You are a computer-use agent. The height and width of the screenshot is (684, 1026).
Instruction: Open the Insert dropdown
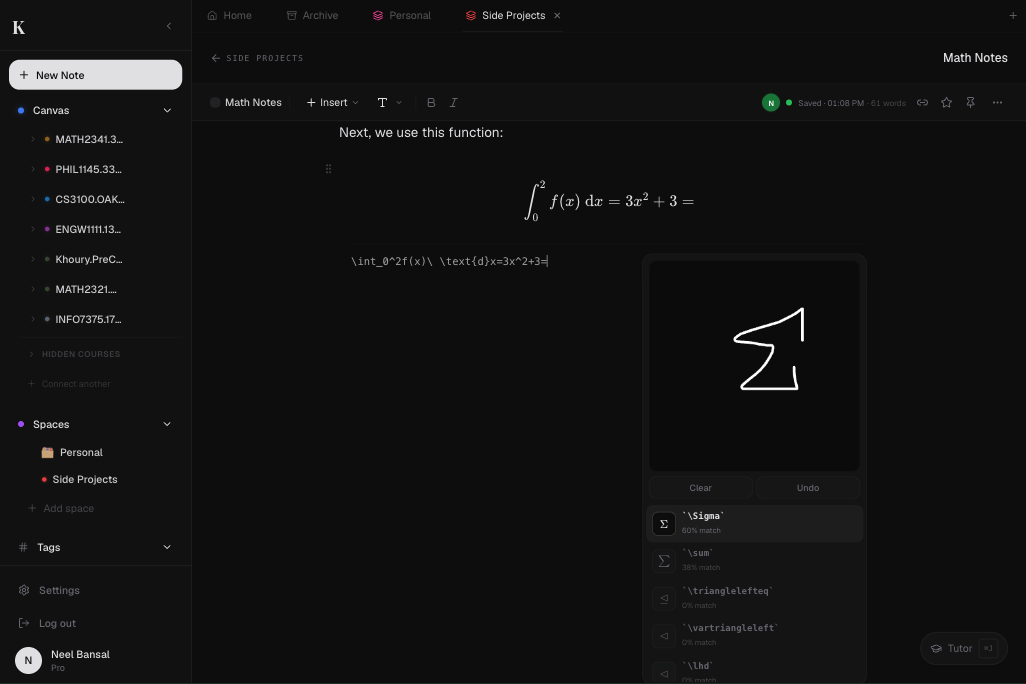pyautogui.click(x=332, y=103)
